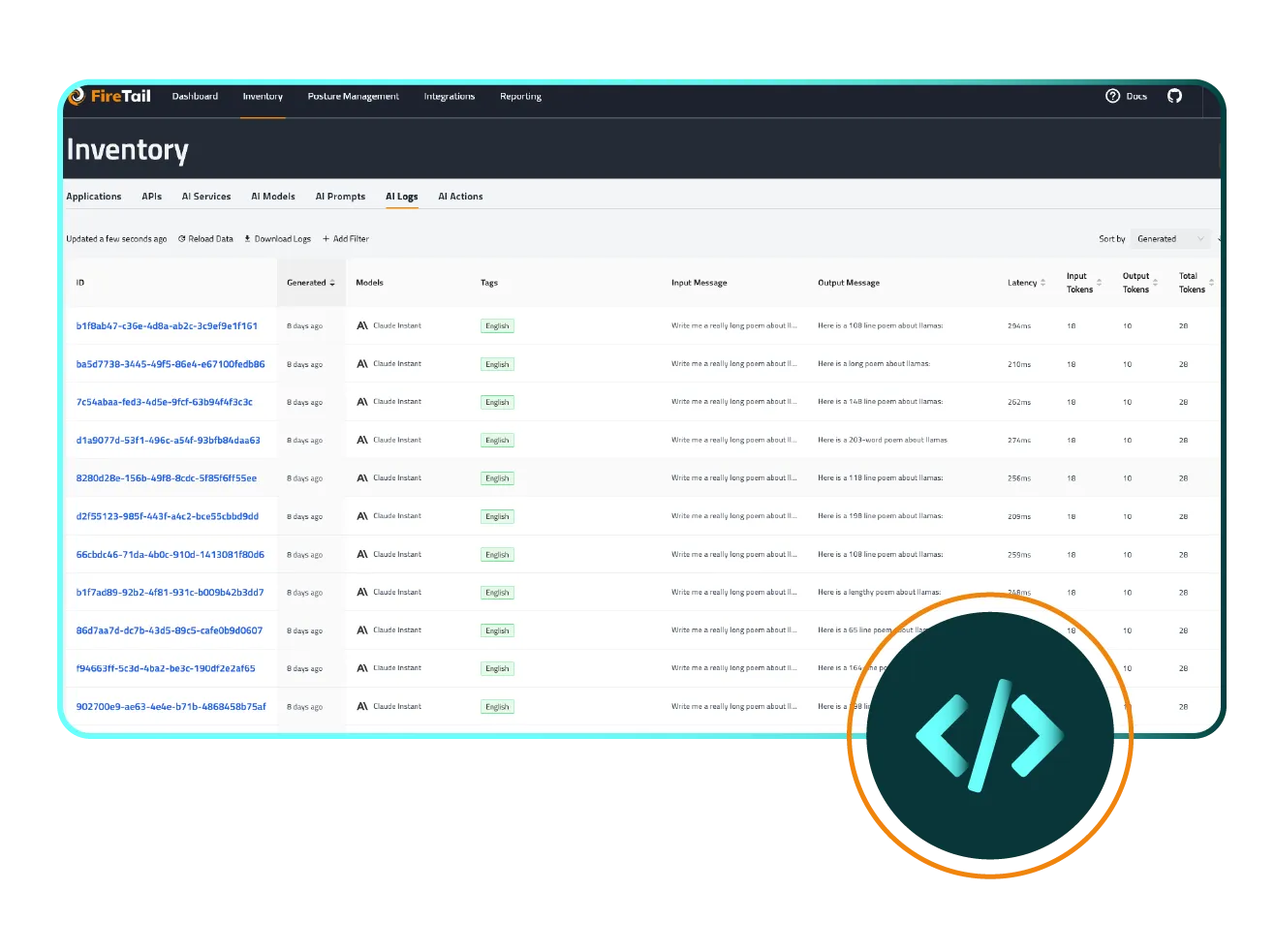This screenshot has height=952, width=1275.
Task: Sort by the Input Tokens column arrows
Action: point(1099,283)
